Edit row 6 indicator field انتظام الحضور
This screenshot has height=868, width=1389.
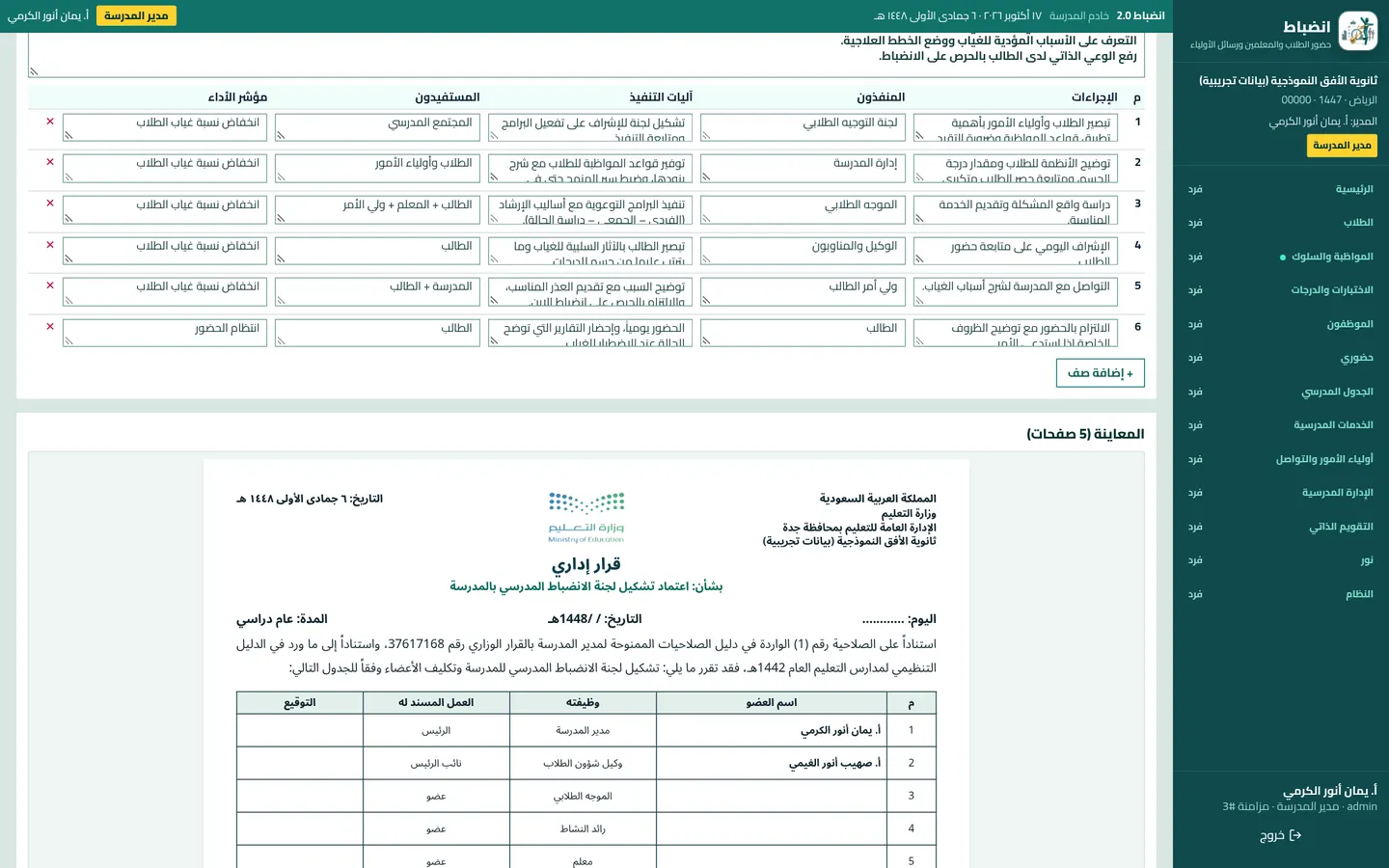[165, 334]
